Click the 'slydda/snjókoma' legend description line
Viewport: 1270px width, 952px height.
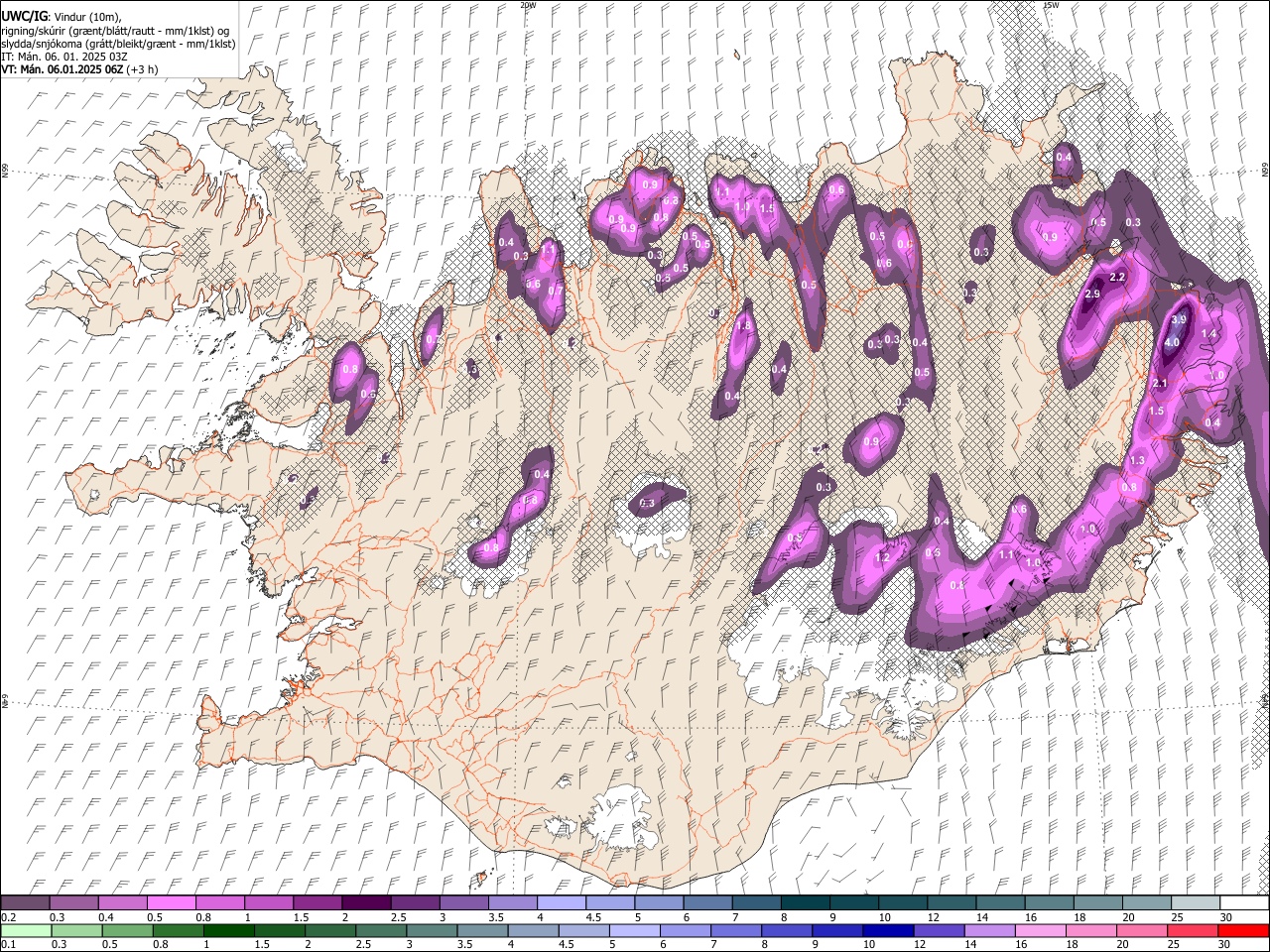click(118, 44)
